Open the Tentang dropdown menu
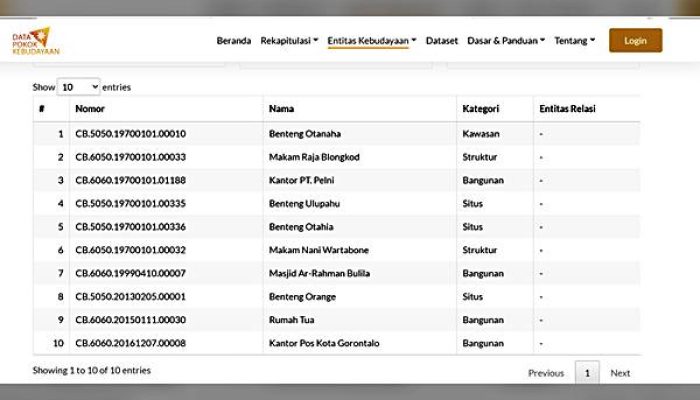The image size is (700, 400). click(x=575, y=41)
